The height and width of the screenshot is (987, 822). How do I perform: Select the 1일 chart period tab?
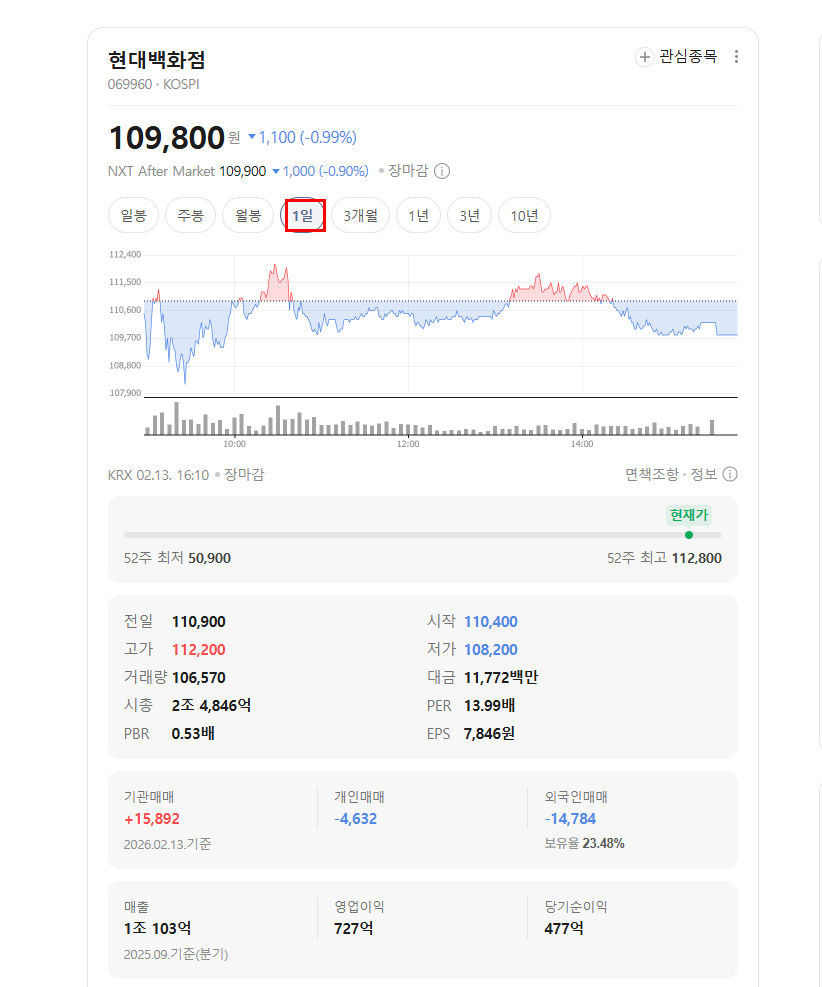[x=303, y=215]
